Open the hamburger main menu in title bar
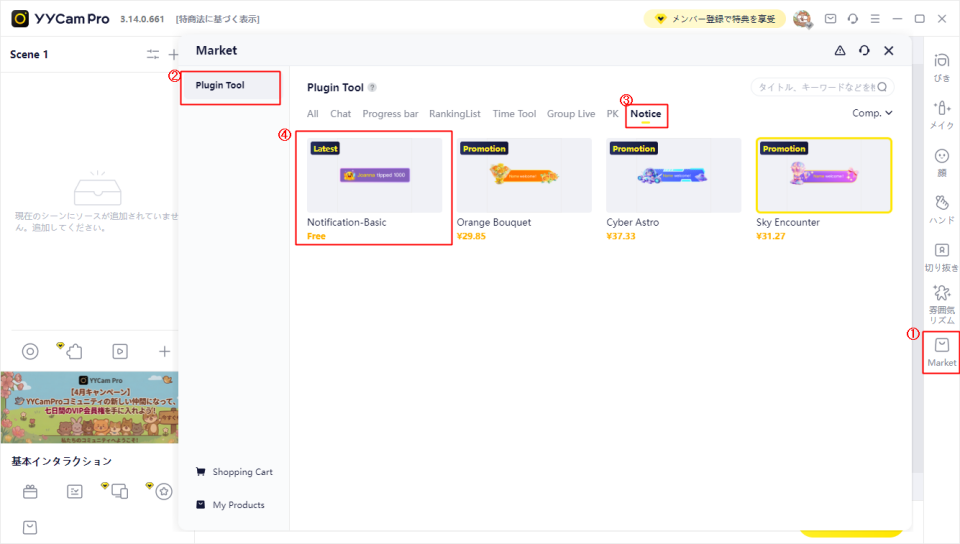The height and width of the screenshot is (544, 960). pyautogui.click(x=875, y=19)
